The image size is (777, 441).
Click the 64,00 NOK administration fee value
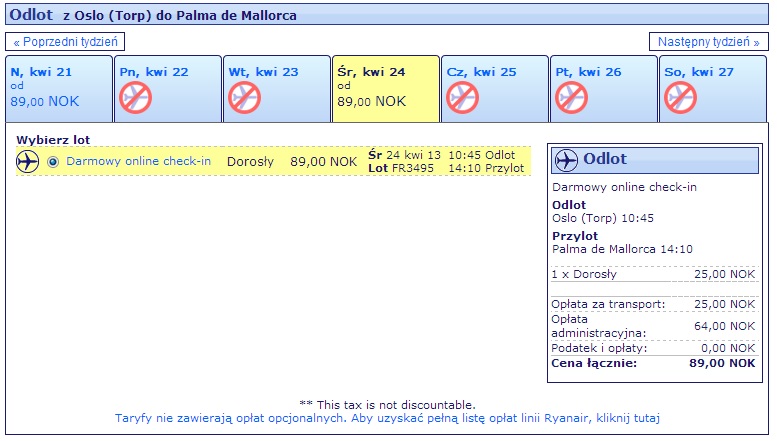pyautogui.click(x=724, y=326)
